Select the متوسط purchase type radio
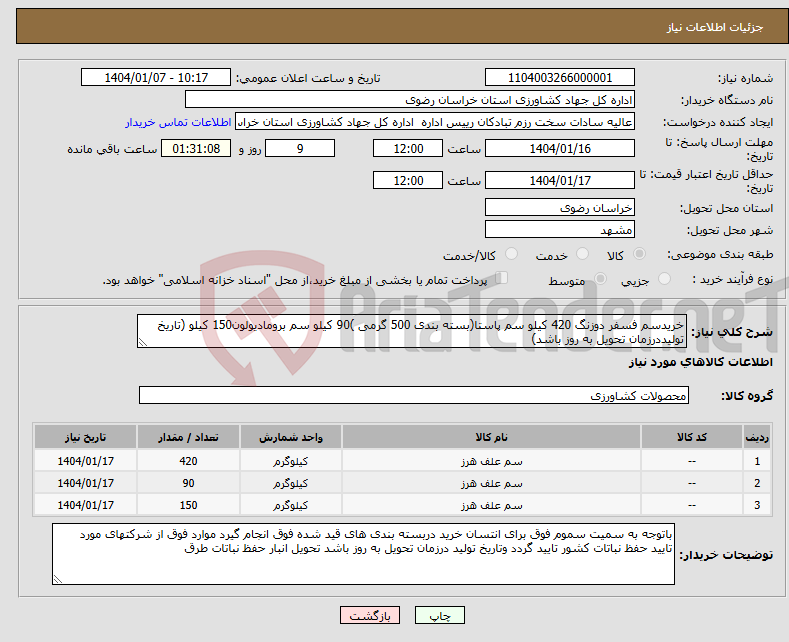Viewport: 789px width, 642px height. (600, 278)
